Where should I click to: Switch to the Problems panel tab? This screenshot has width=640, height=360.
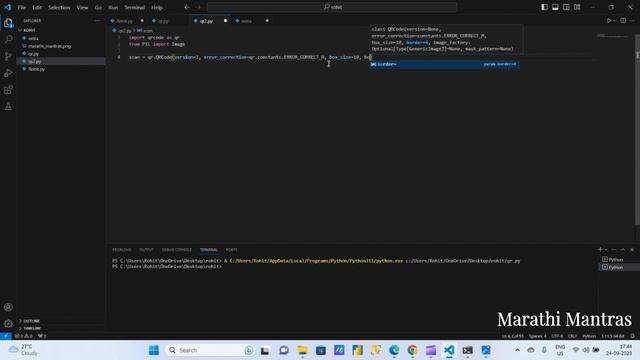(122, 250)
